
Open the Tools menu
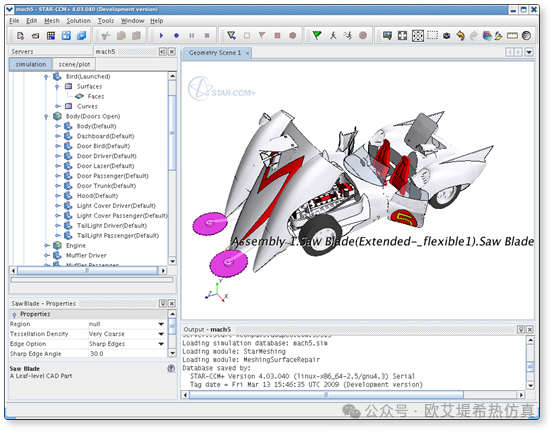click(x=106, y=21)
